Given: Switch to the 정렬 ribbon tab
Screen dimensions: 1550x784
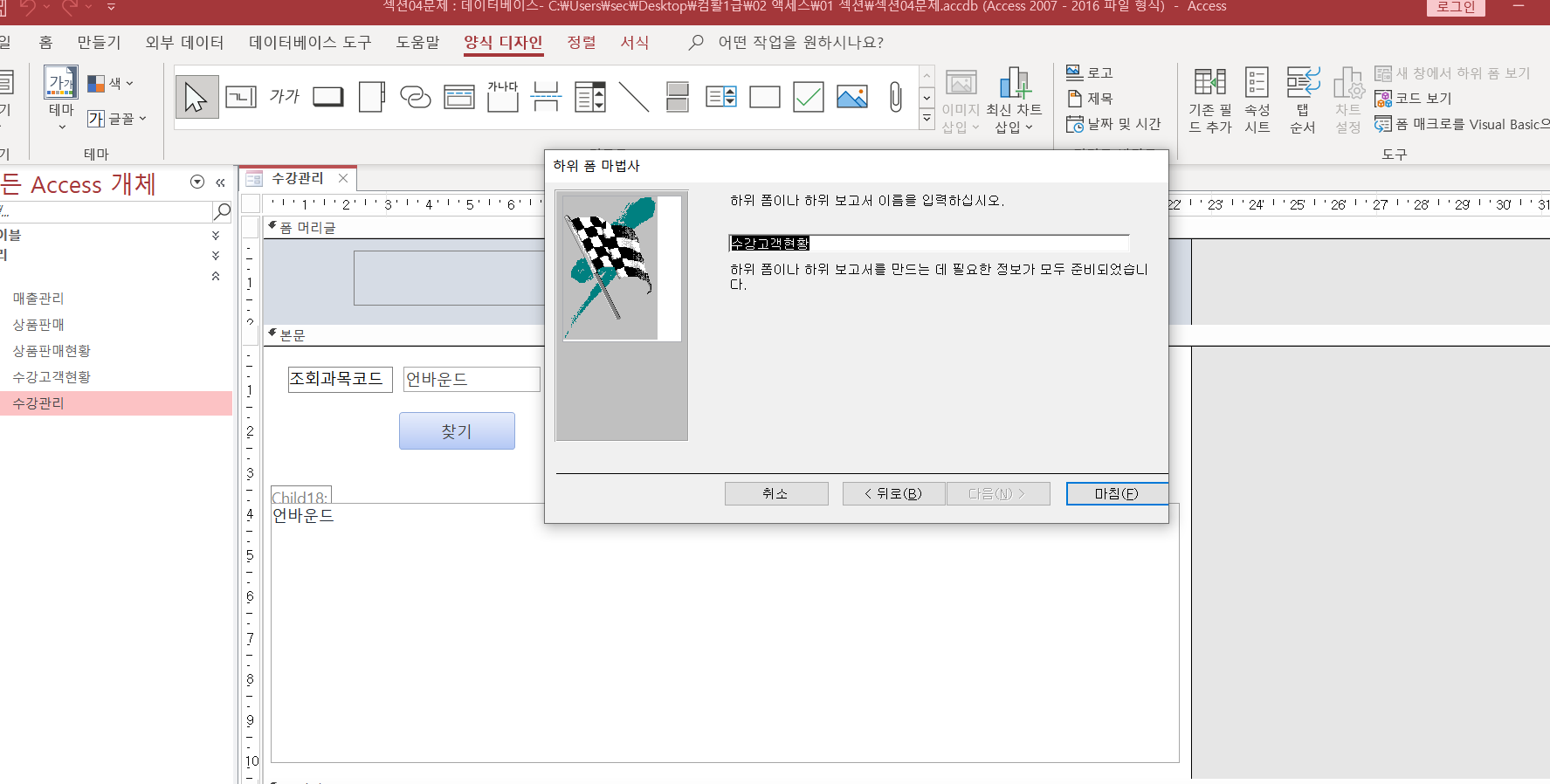Looking at the screenshot, I should (581, 43).
